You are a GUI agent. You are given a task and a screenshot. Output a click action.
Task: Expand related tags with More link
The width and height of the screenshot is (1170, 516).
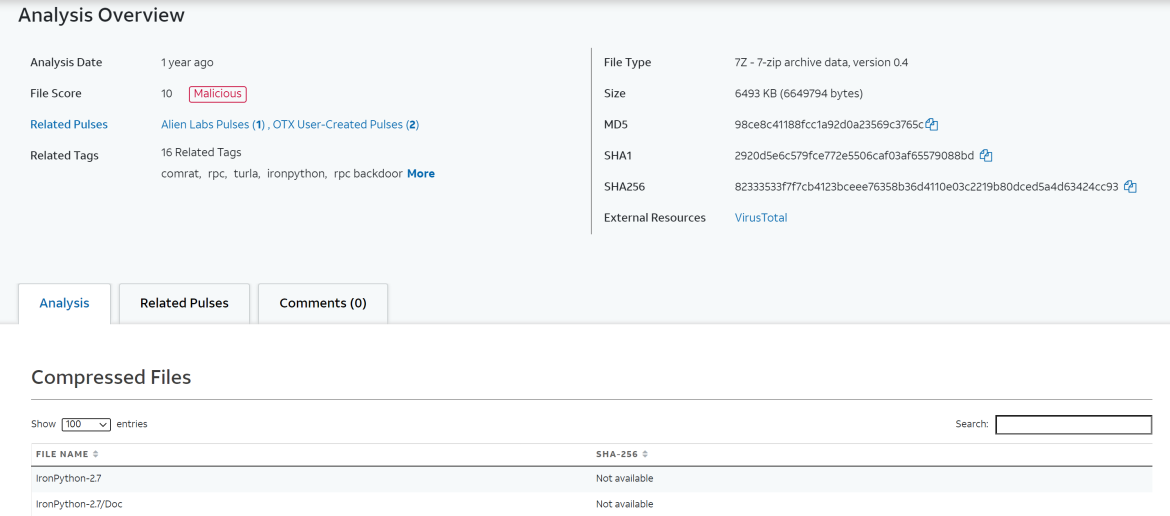[420, 174]
